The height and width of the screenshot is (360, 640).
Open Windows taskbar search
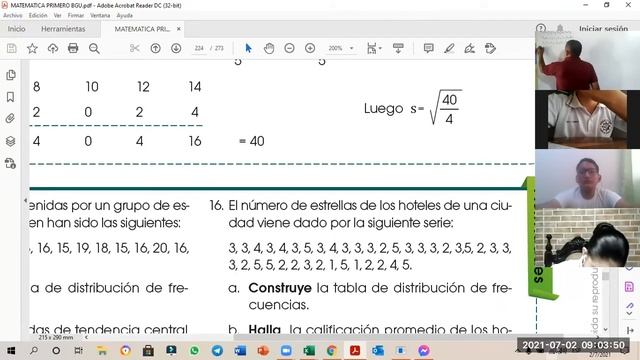click(34, 351)
